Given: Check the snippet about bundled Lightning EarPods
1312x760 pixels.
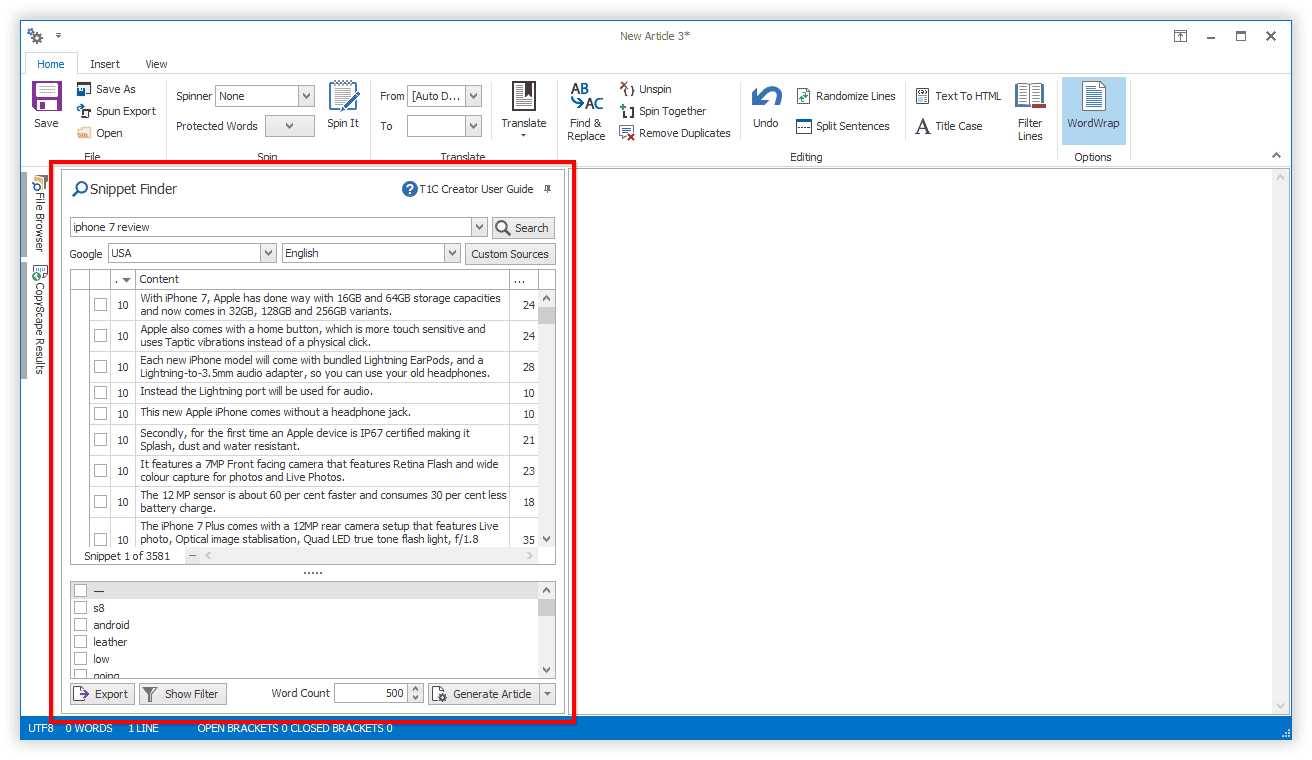Looking at the screenshot, I should click(100, 367).
